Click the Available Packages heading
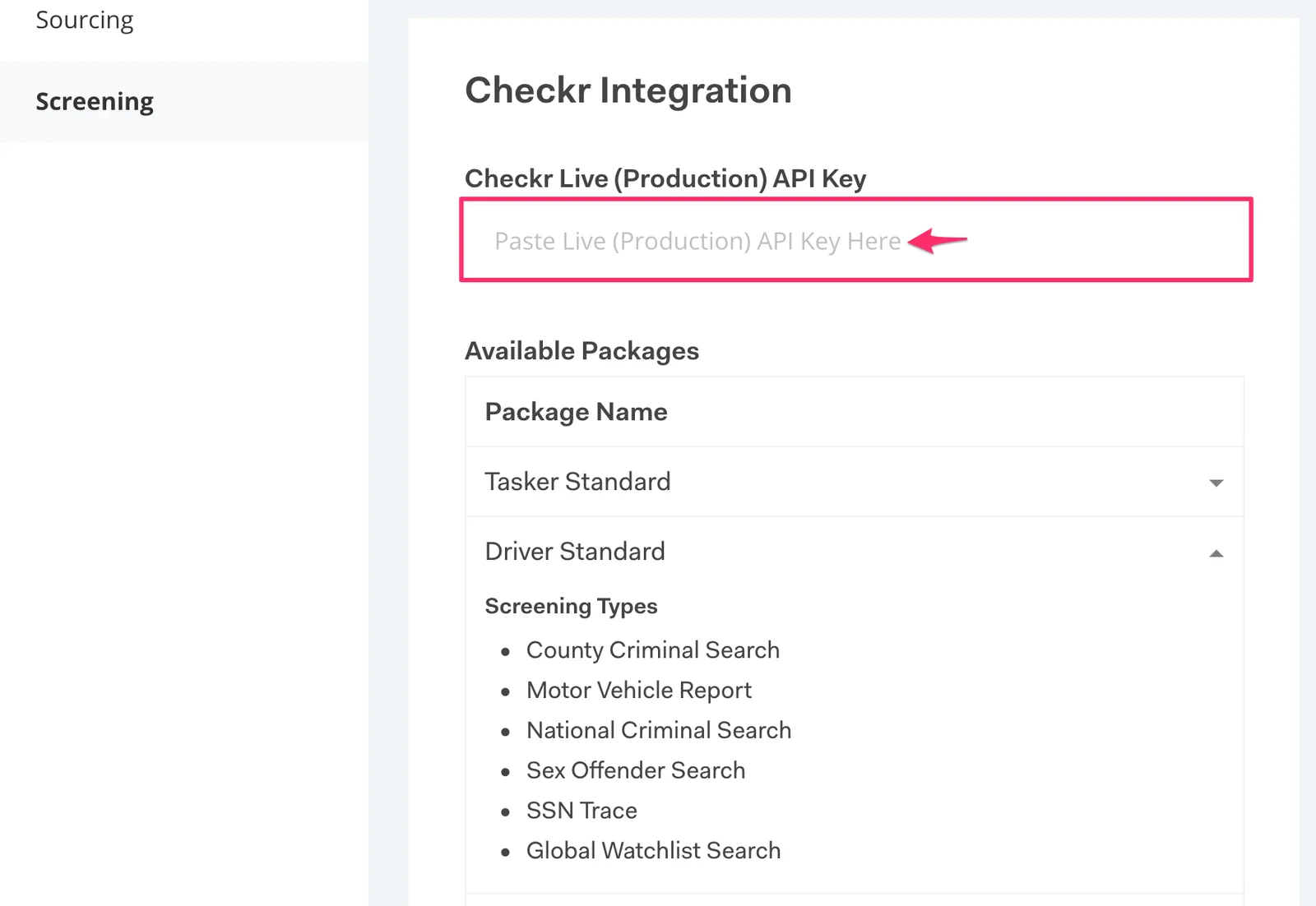This screenshot has height=906, width=1316. pos(582,351)
